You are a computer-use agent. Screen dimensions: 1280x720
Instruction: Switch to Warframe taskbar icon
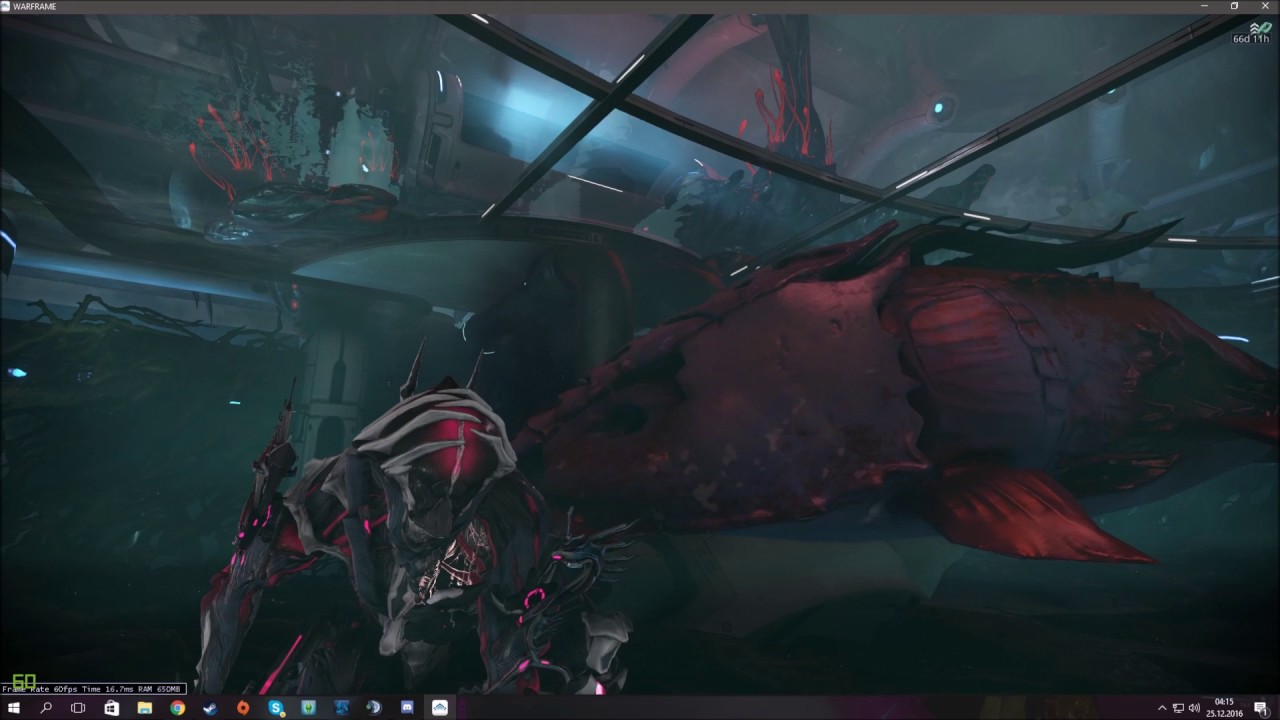(440, 707)
